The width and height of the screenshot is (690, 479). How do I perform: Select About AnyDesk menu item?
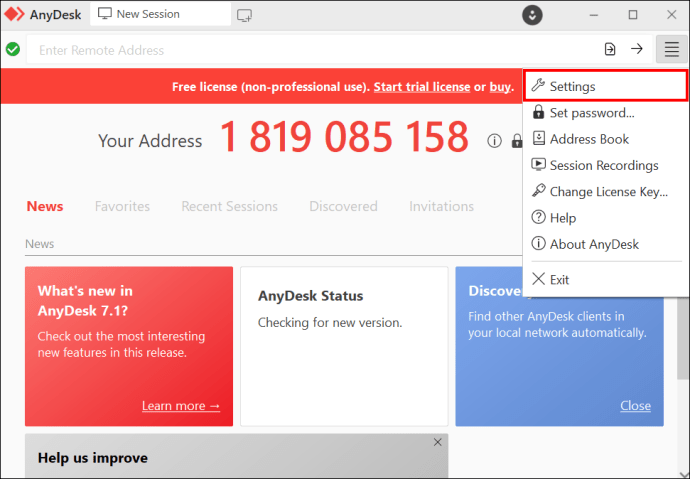click(606, 244)
